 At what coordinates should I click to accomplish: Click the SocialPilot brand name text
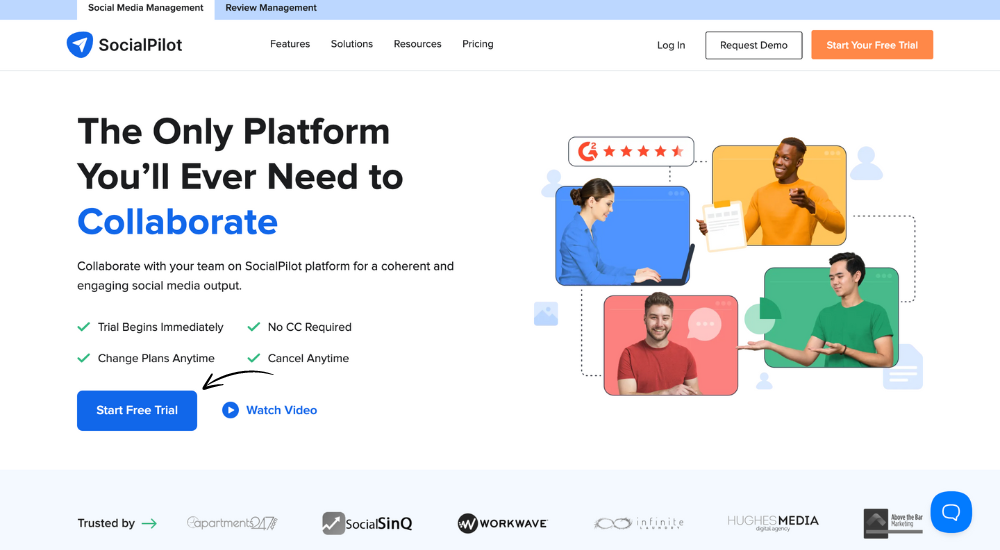[x=140, y=45]
